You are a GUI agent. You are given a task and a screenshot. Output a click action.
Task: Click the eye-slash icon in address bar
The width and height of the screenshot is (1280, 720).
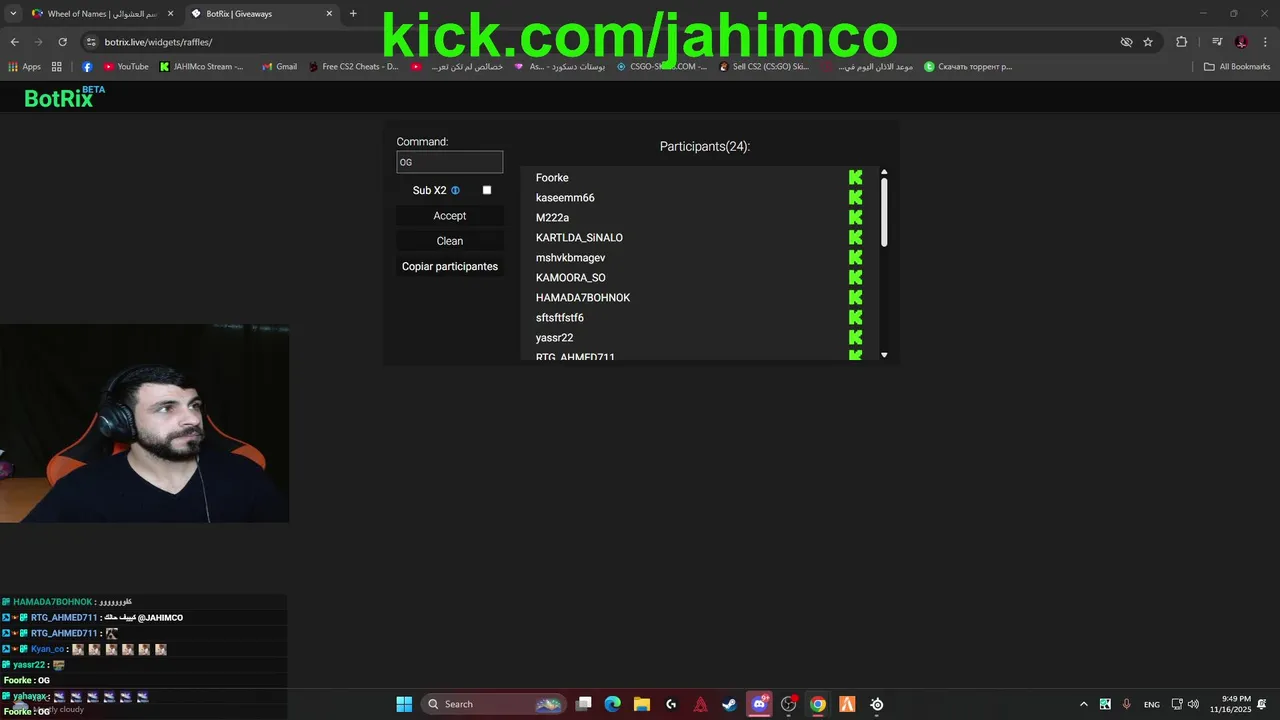1126,42
